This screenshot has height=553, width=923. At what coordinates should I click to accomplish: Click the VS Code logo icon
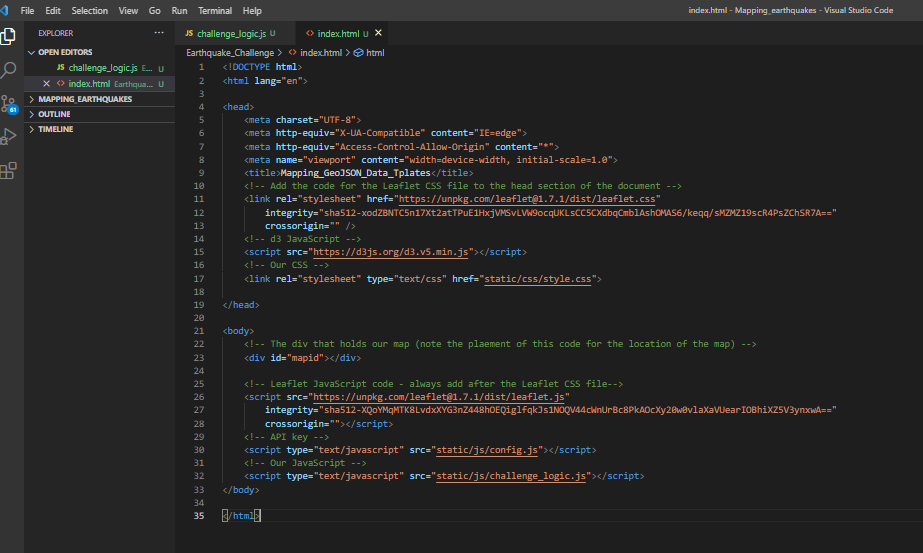pyautogui.click(x=5, y=11)
